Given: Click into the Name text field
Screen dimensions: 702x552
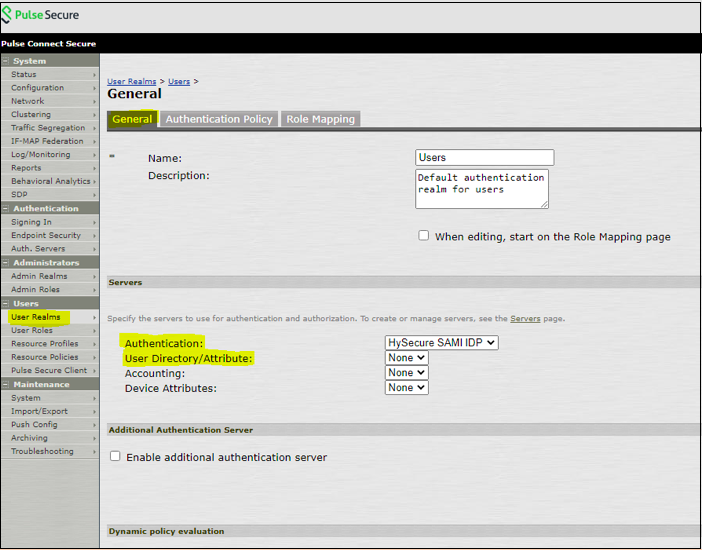Looking at the screenshot, I should [484, 158].
